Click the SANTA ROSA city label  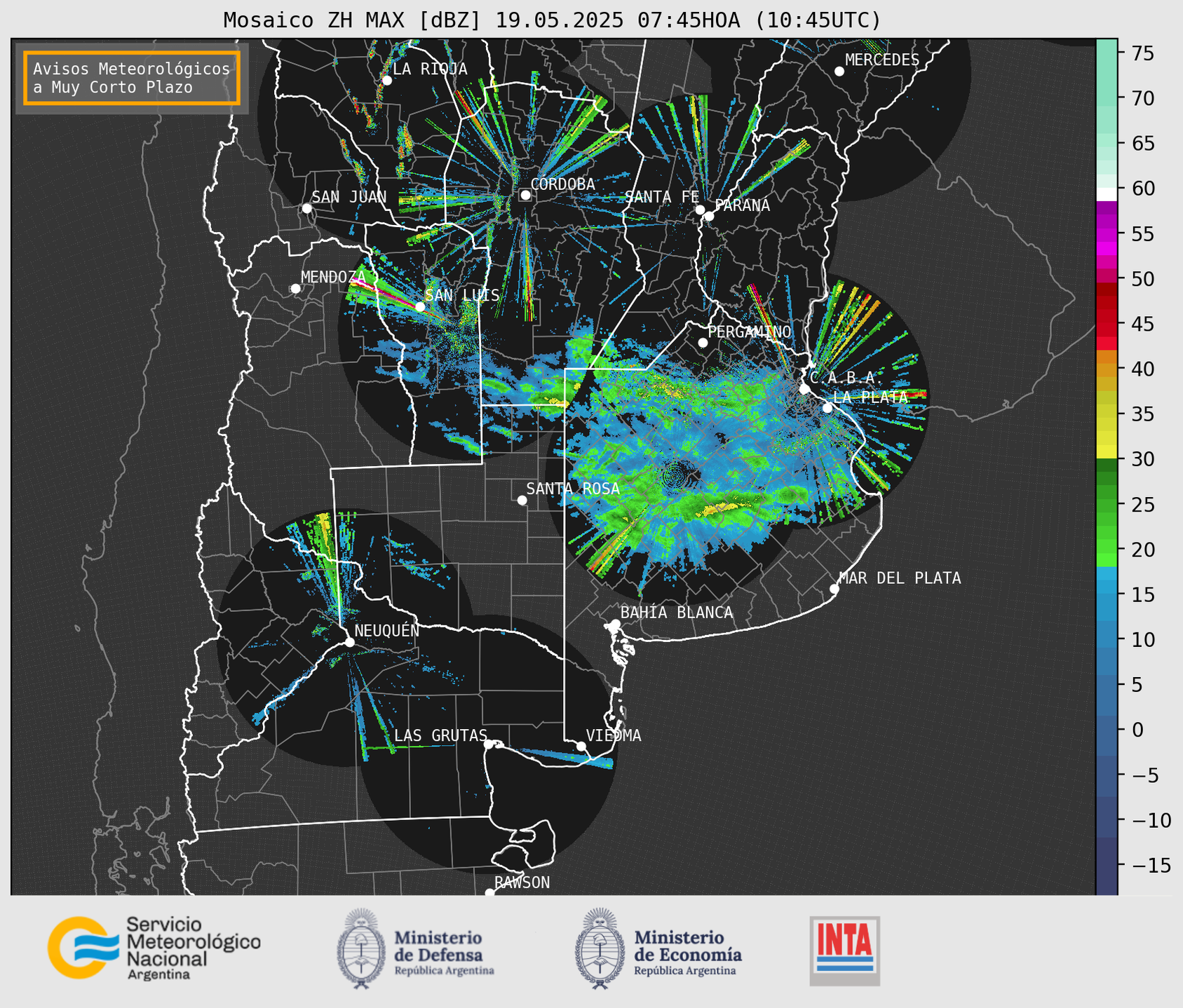pos(573,489)
